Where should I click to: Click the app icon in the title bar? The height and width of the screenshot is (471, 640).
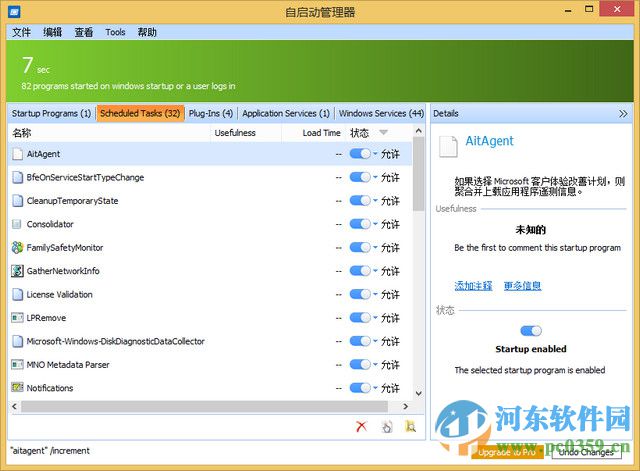[14, 11]
